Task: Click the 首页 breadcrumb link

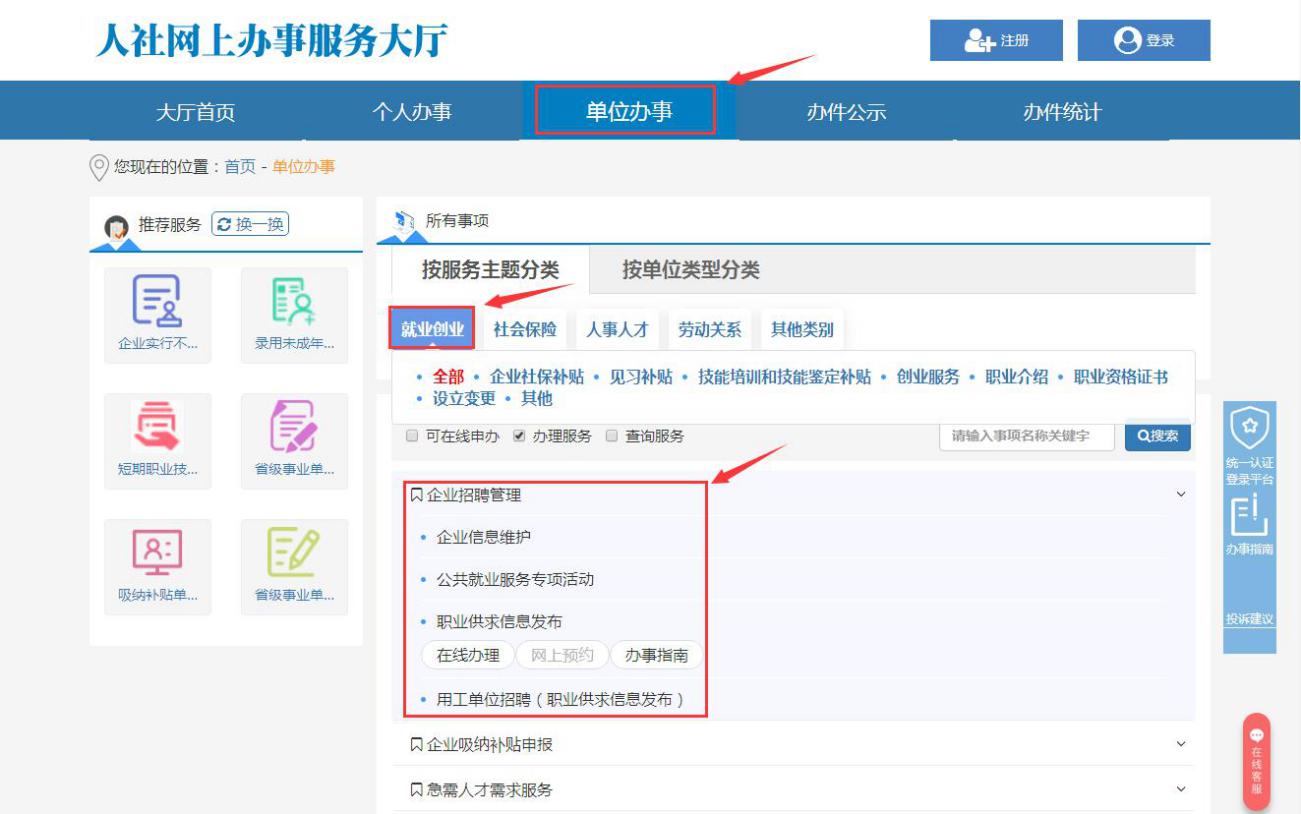Action: point(240,167)
